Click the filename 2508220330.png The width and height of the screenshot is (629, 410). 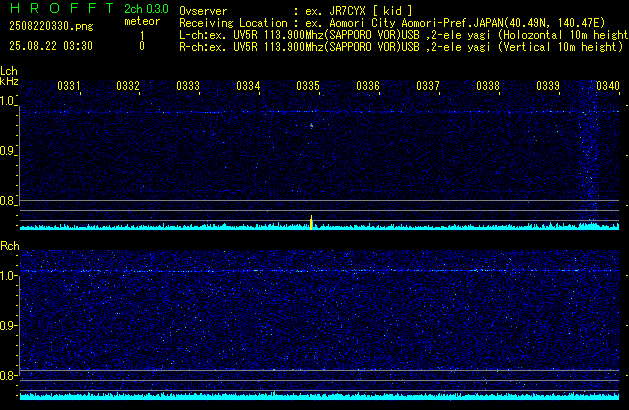click(51, 26)
